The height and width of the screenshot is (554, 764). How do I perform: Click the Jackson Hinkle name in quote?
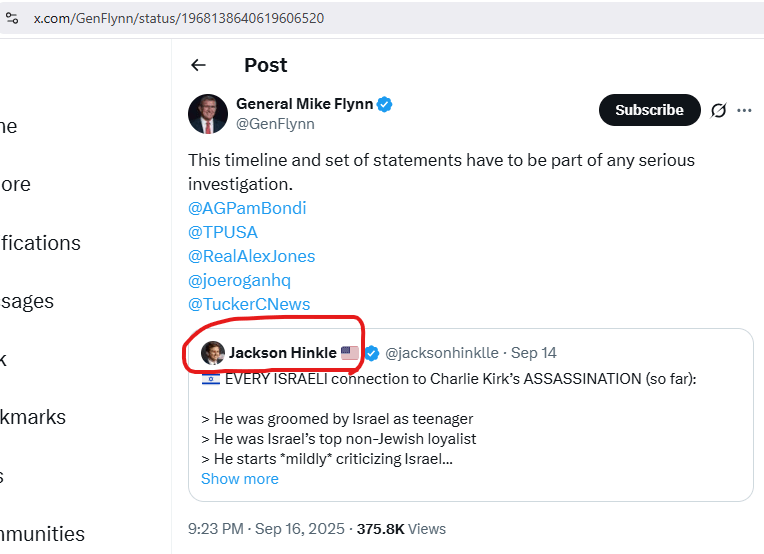point(282,352)
